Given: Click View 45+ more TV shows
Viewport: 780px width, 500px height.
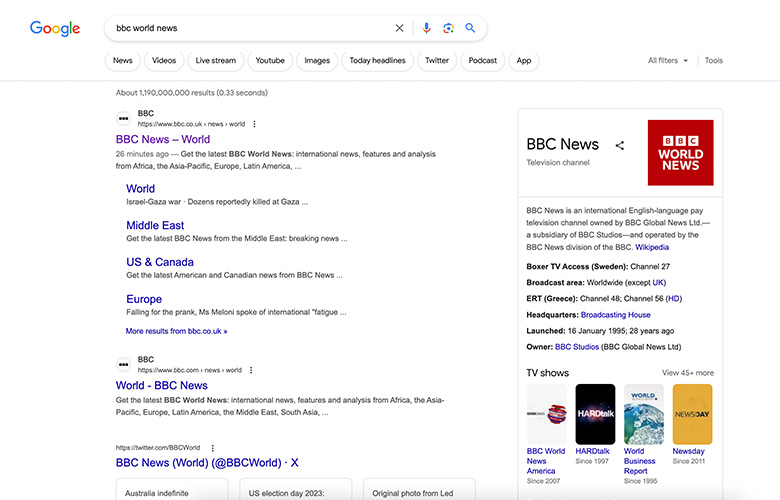Looking at the screenshot, I should click(x=687, y=373).
